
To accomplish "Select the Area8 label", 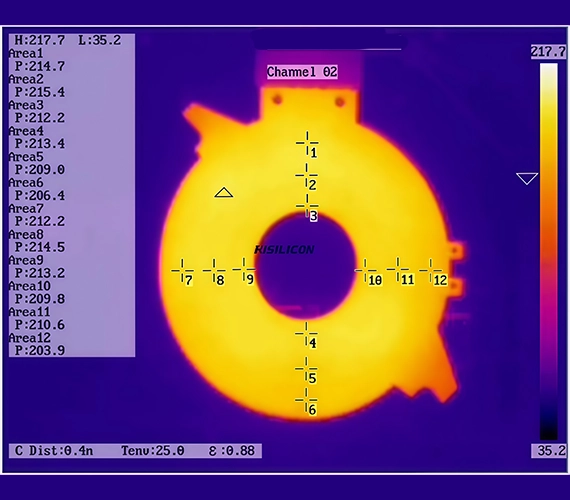I will pos(26,235).
